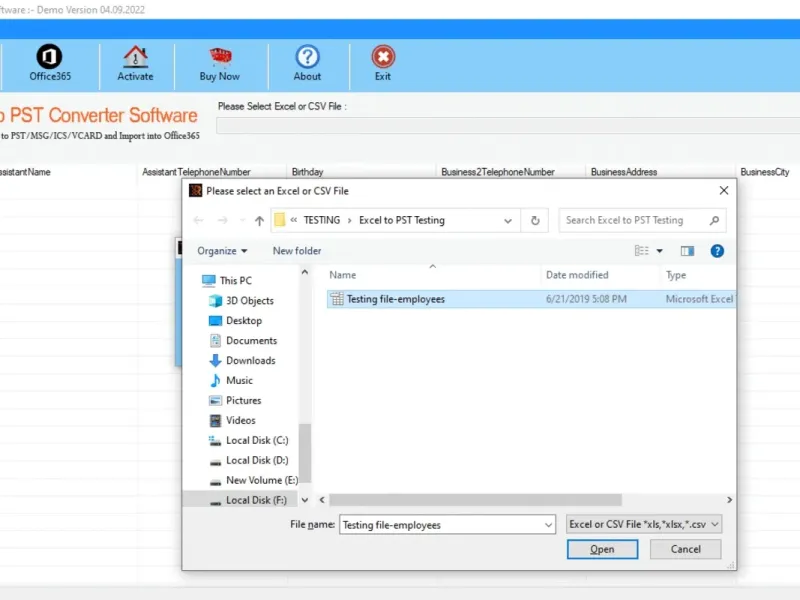This screenshot has height=600, width=800.
Task: Click TESTING in the breadcrumb path
Action: [x=321, y=220]
